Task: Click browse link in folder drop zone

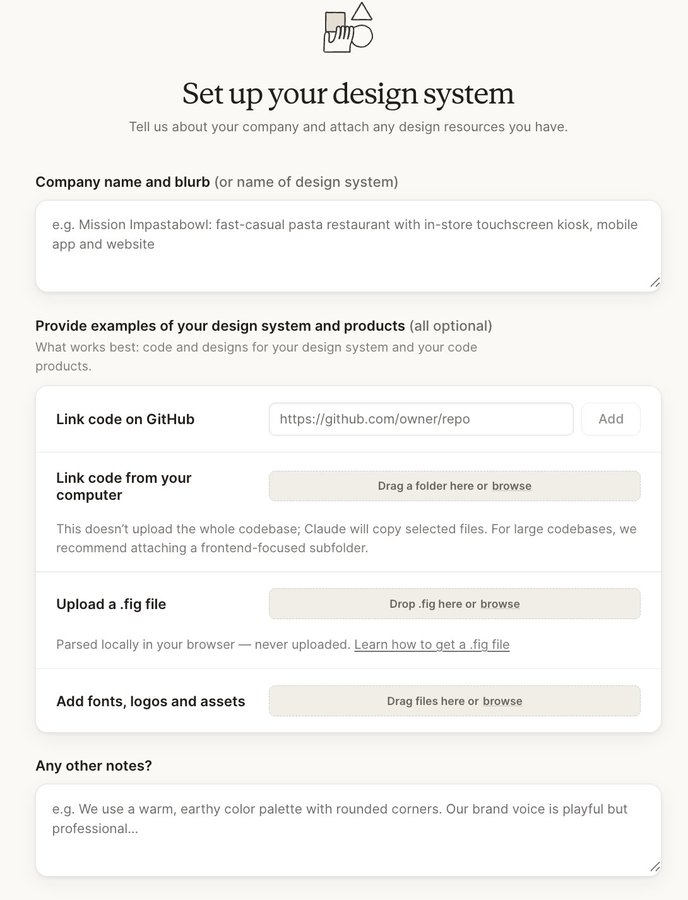Action: click(x=511, y=486)
